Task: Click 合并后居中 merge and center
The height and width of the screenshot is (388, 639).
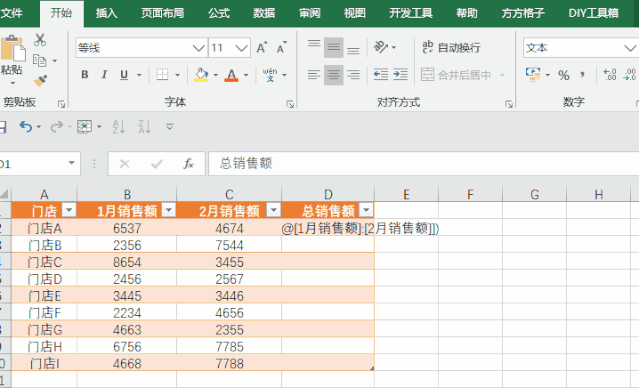Action: pos(456,75)
